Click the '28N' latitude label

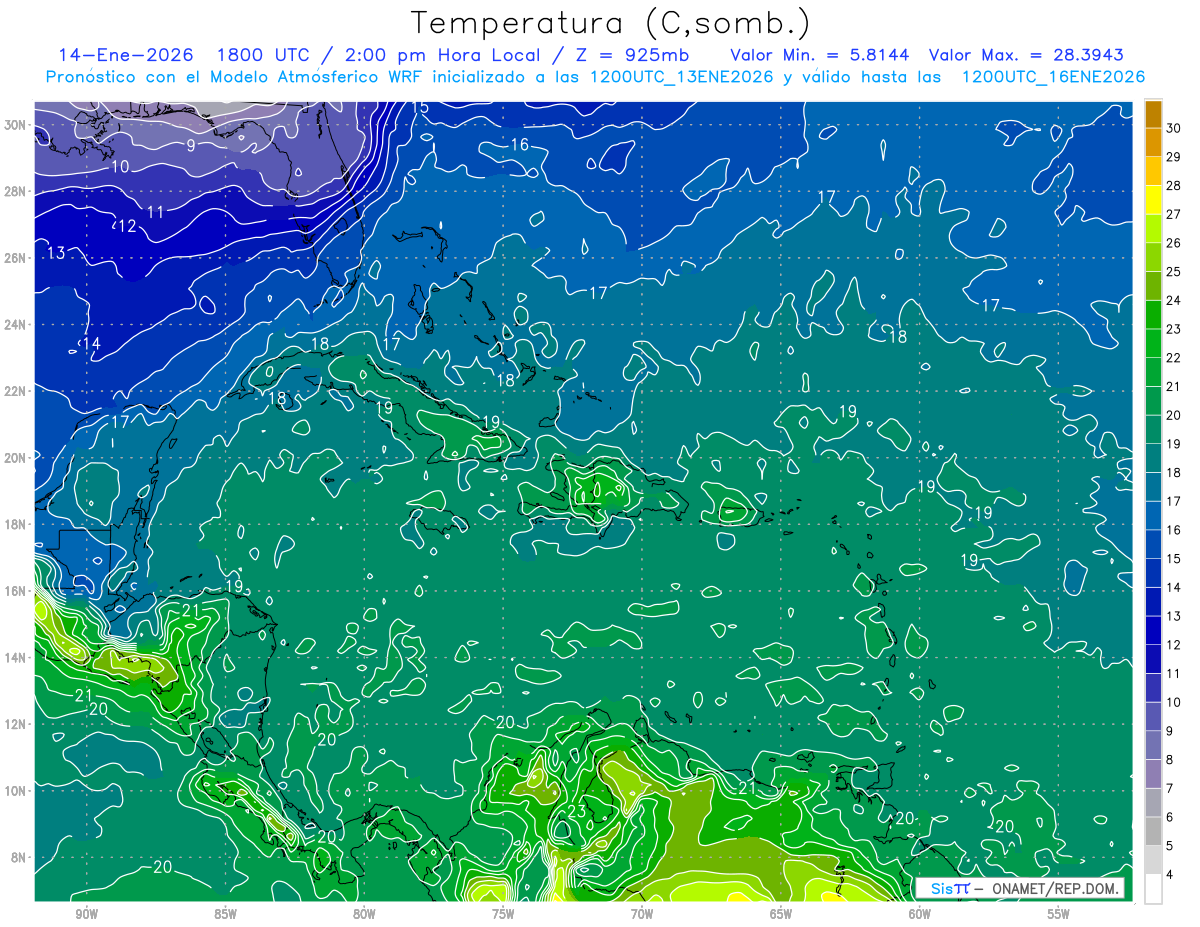(16, 191)
